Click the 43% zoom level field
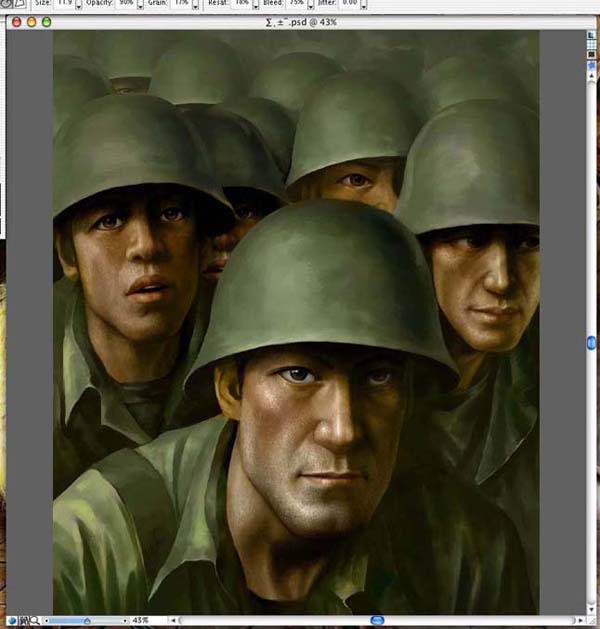 [x=140, y=621]
